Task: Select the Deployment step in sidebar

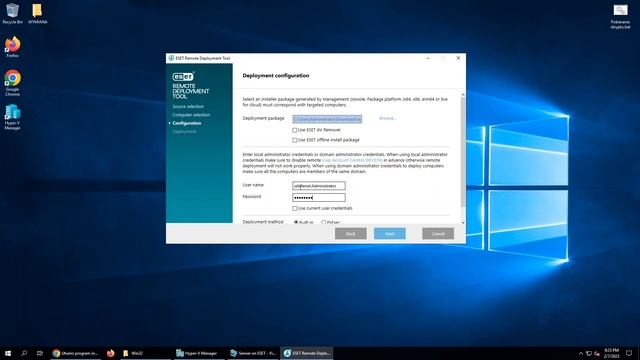Action: point(184,131)
